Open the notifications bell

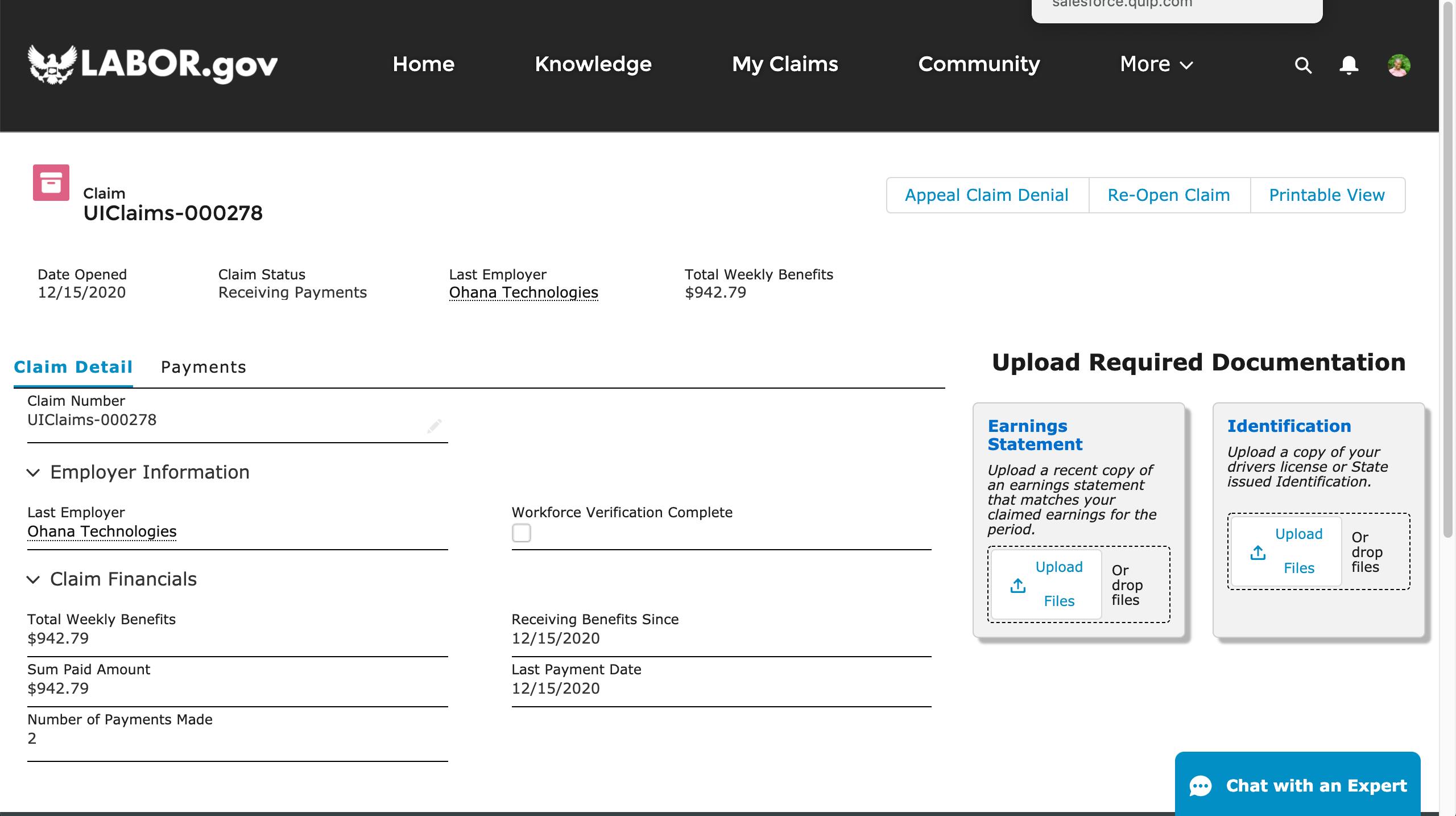coord(1349,65)
